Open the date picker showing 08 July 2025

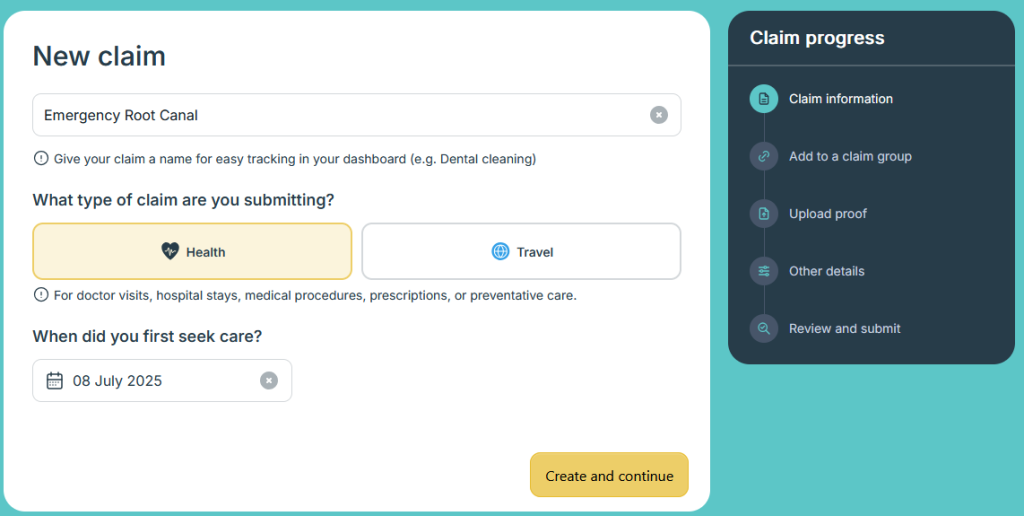(150, 380)
